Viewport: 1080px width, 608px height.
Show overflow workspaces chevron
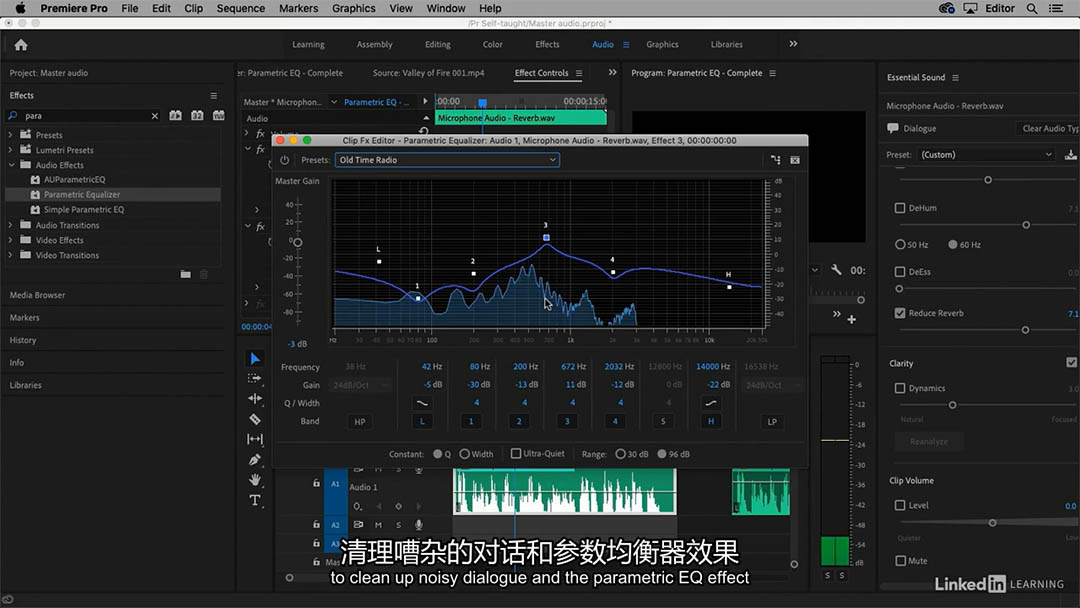click(793, 44)
